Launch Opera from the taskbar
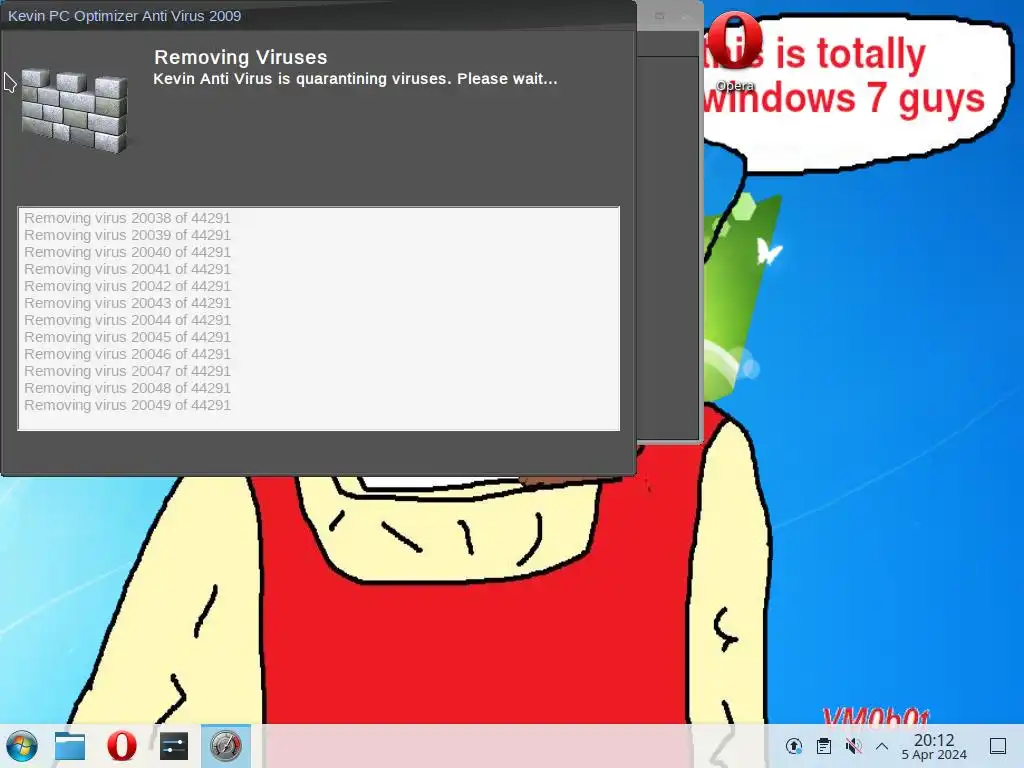Viewport: 1024px width, 768px height. tap(121, 746)
